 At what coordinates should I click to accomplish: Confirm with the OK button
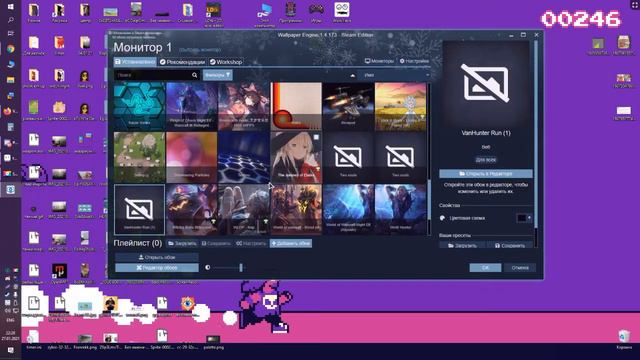tap(485, 268)
